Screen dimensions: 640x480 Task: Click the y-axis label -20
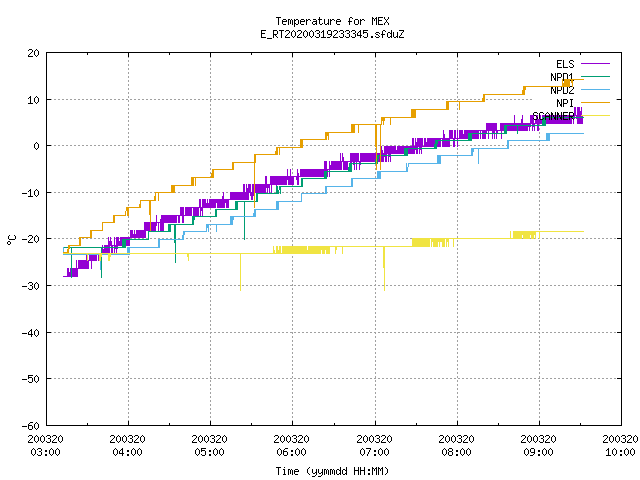[30, 239]
